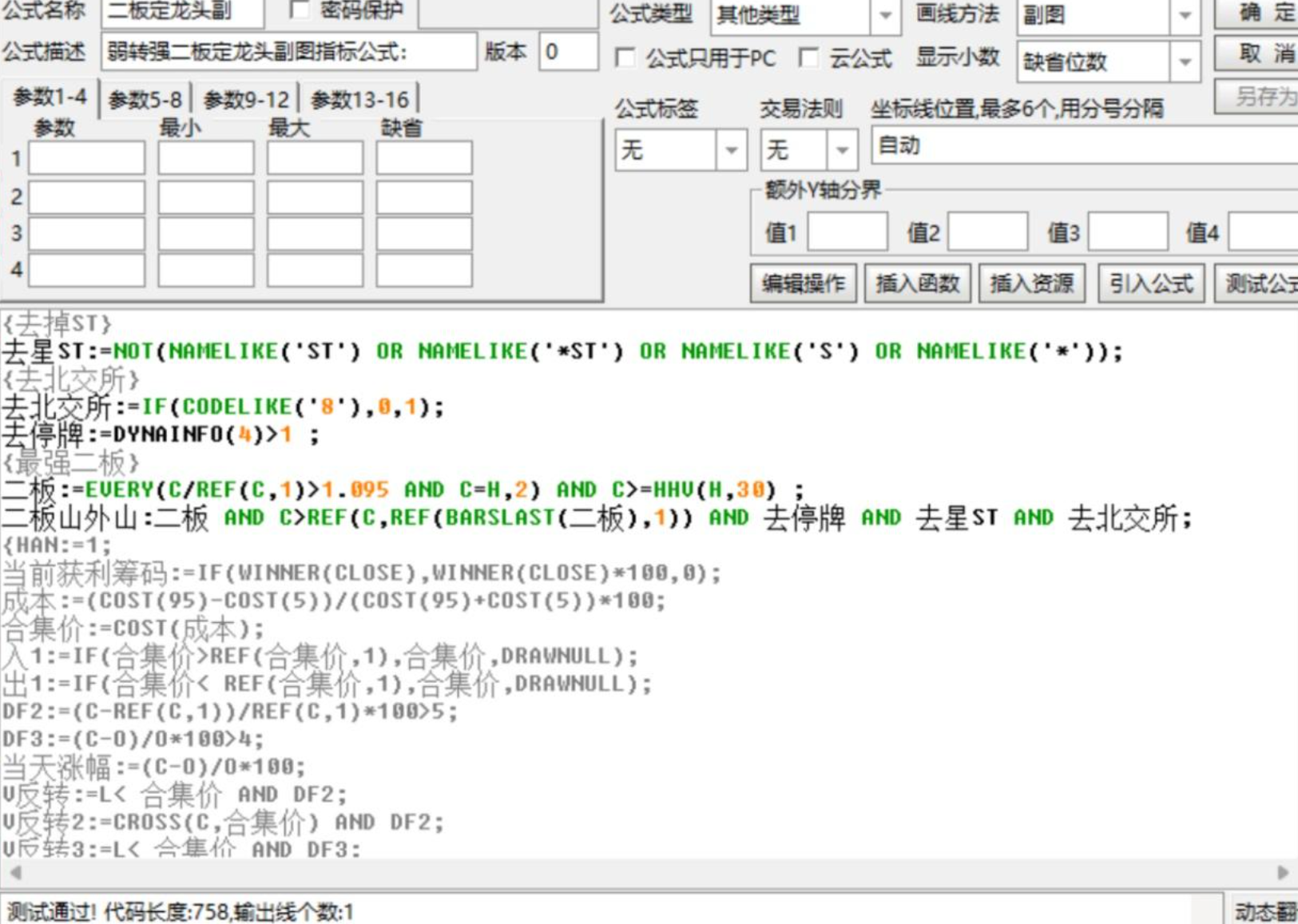Open the 编辑操作 menu button
The width and height of the screenshot is (1298, 924).
[804, 284]
